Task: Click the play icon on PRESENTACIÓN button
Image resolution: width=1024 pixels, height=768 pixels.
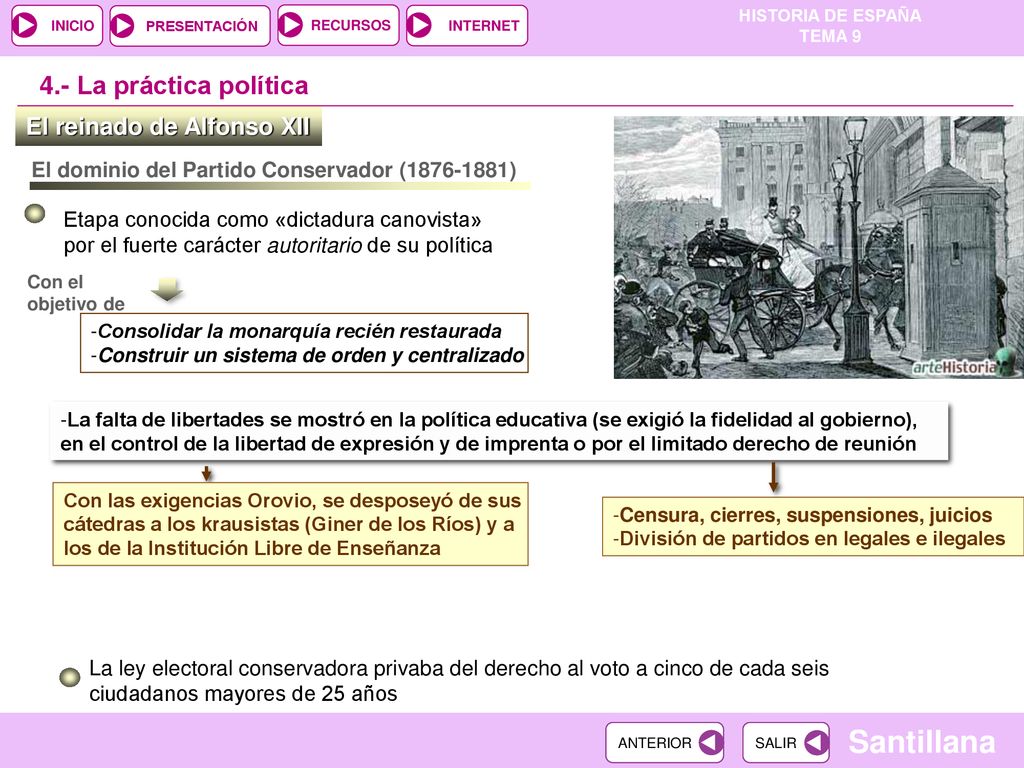Action: pos(122,26)
